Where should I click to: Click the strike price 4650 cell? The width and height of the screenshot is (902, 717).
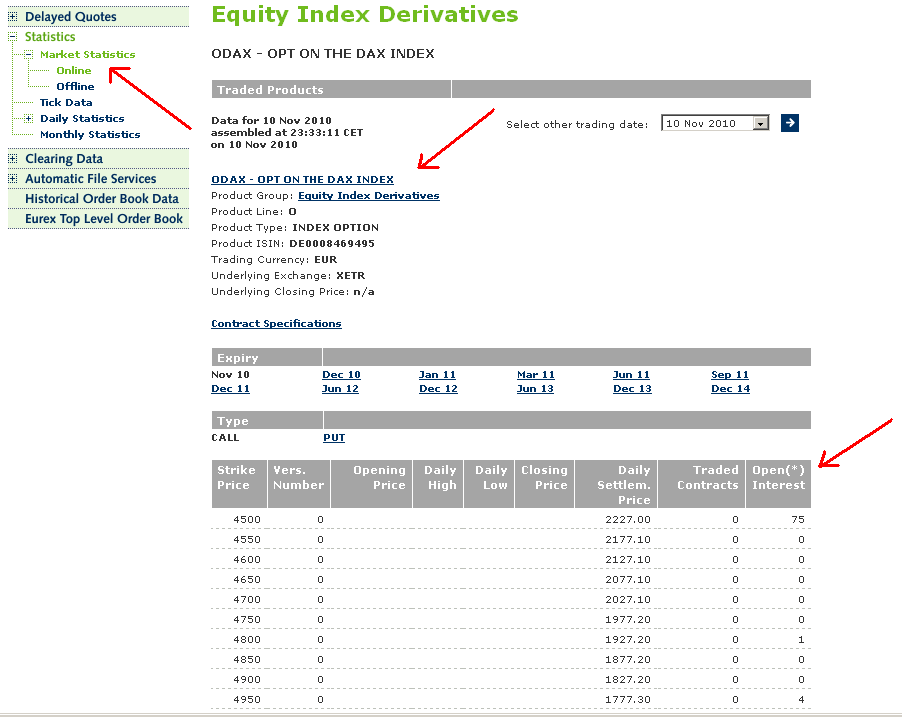pos(247,580)
